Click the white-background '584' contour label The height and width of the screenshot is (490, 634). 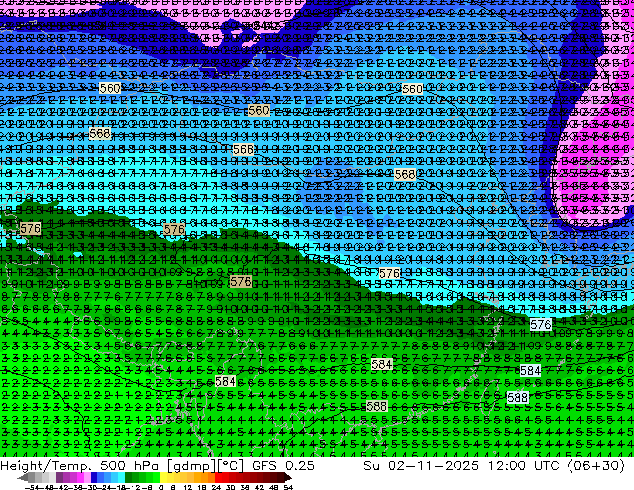point(530,370)
